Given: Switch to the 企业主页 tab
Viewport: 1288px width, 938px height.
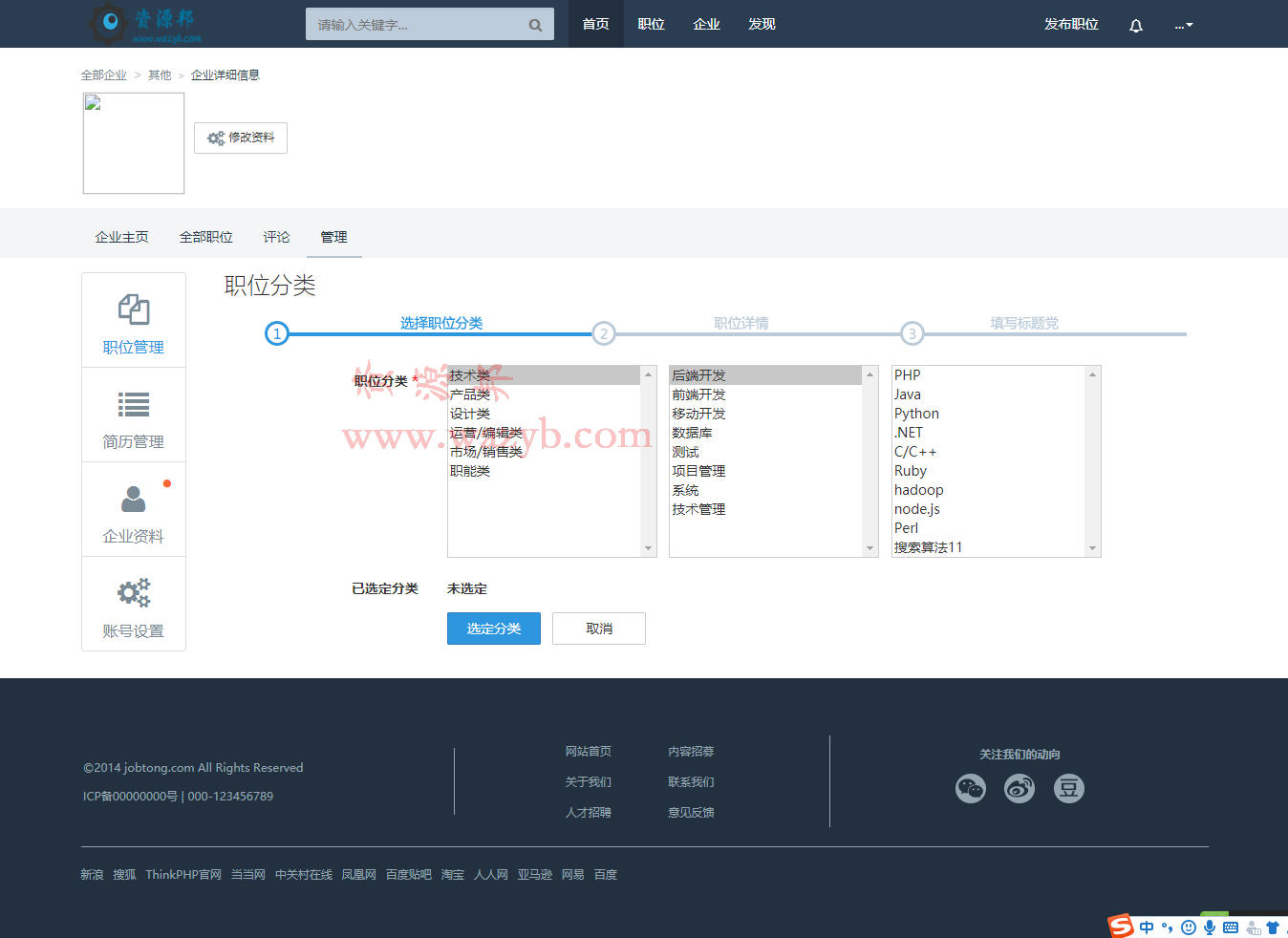Looking at the screenshot, I should coord(122,237).
